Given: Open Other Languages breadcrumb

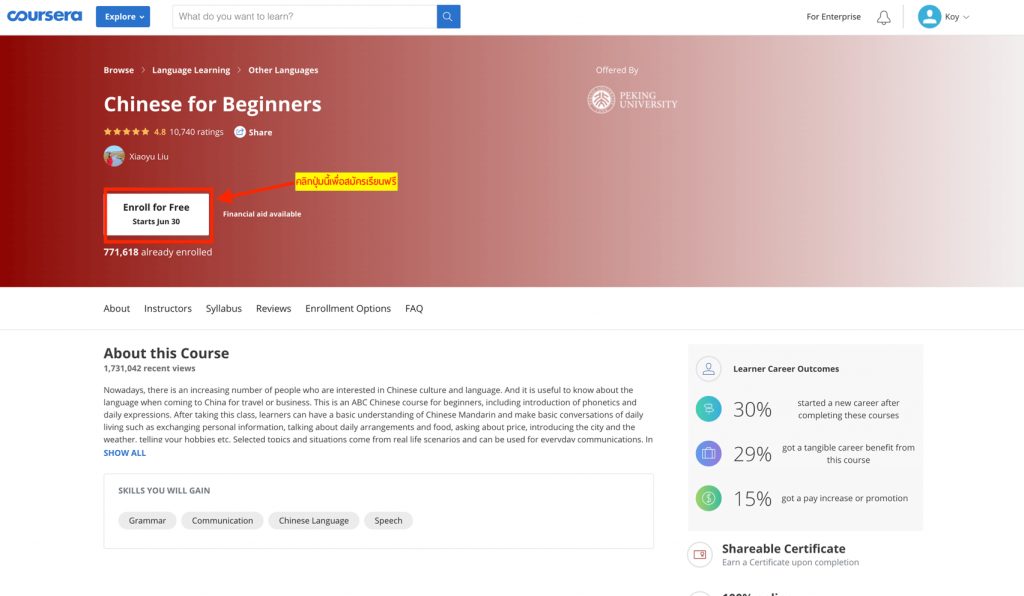Looking at the screenshot, I should (283, 70).
